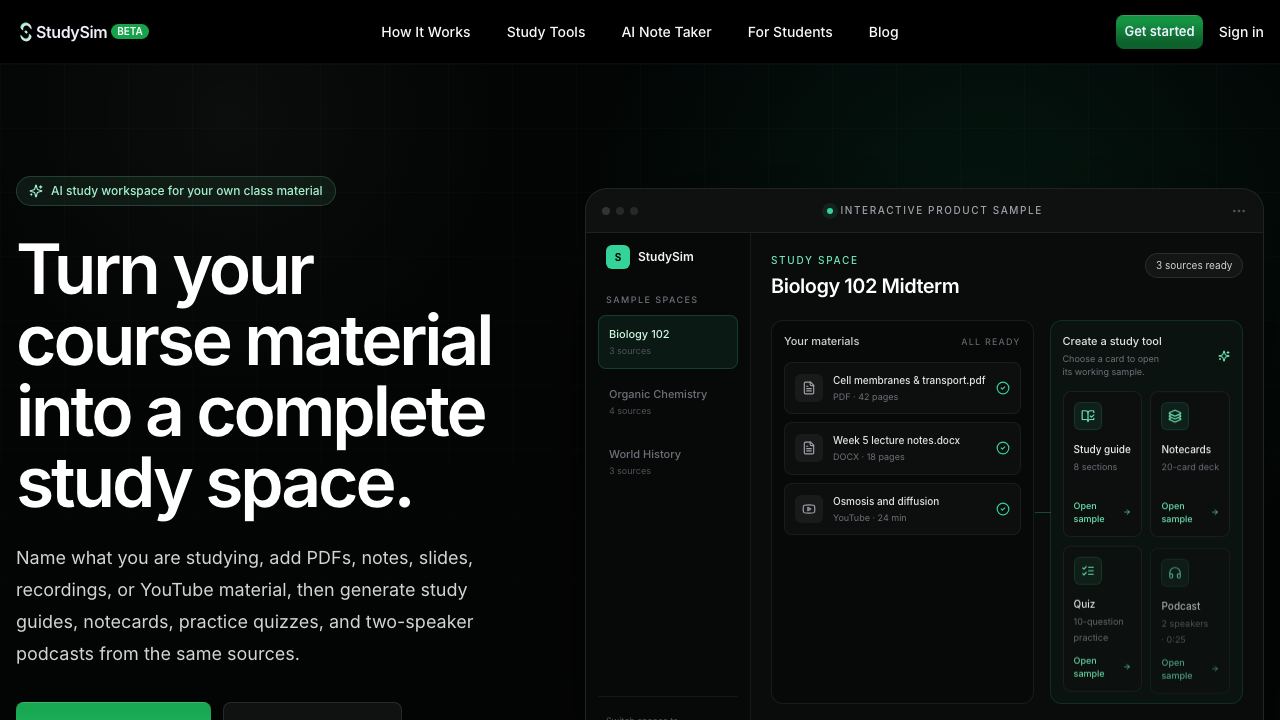The width and height of the screenshot is (1280, 720).
Task: Click the Osmosis and diffusion video title
Action: click(x=886, y=501)
